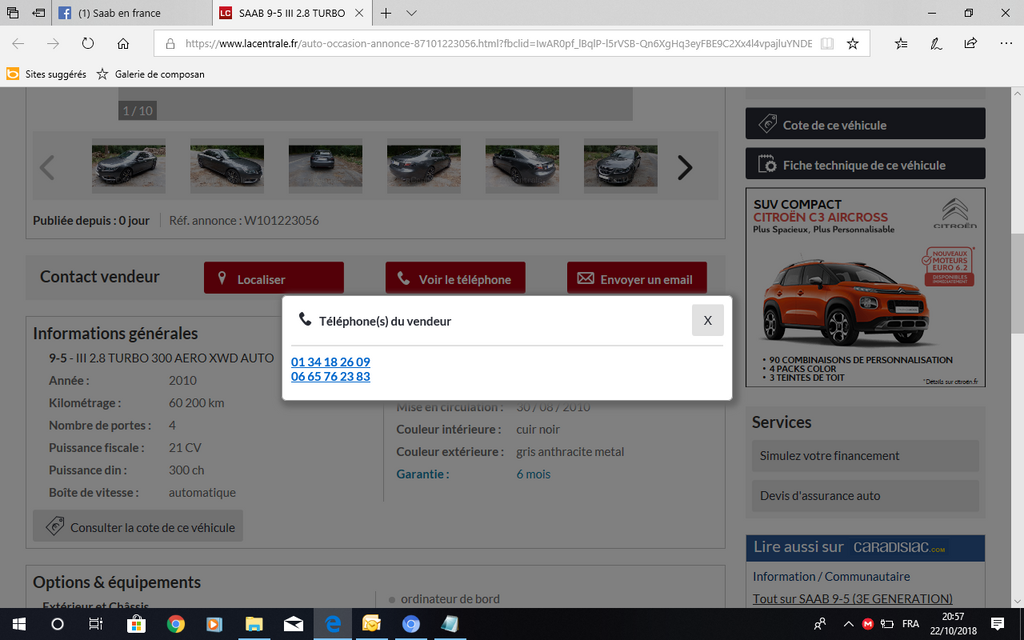The image size is (1024, 640).
Task: Click Consulter la cote de ce véhicule
Action: 138,526
